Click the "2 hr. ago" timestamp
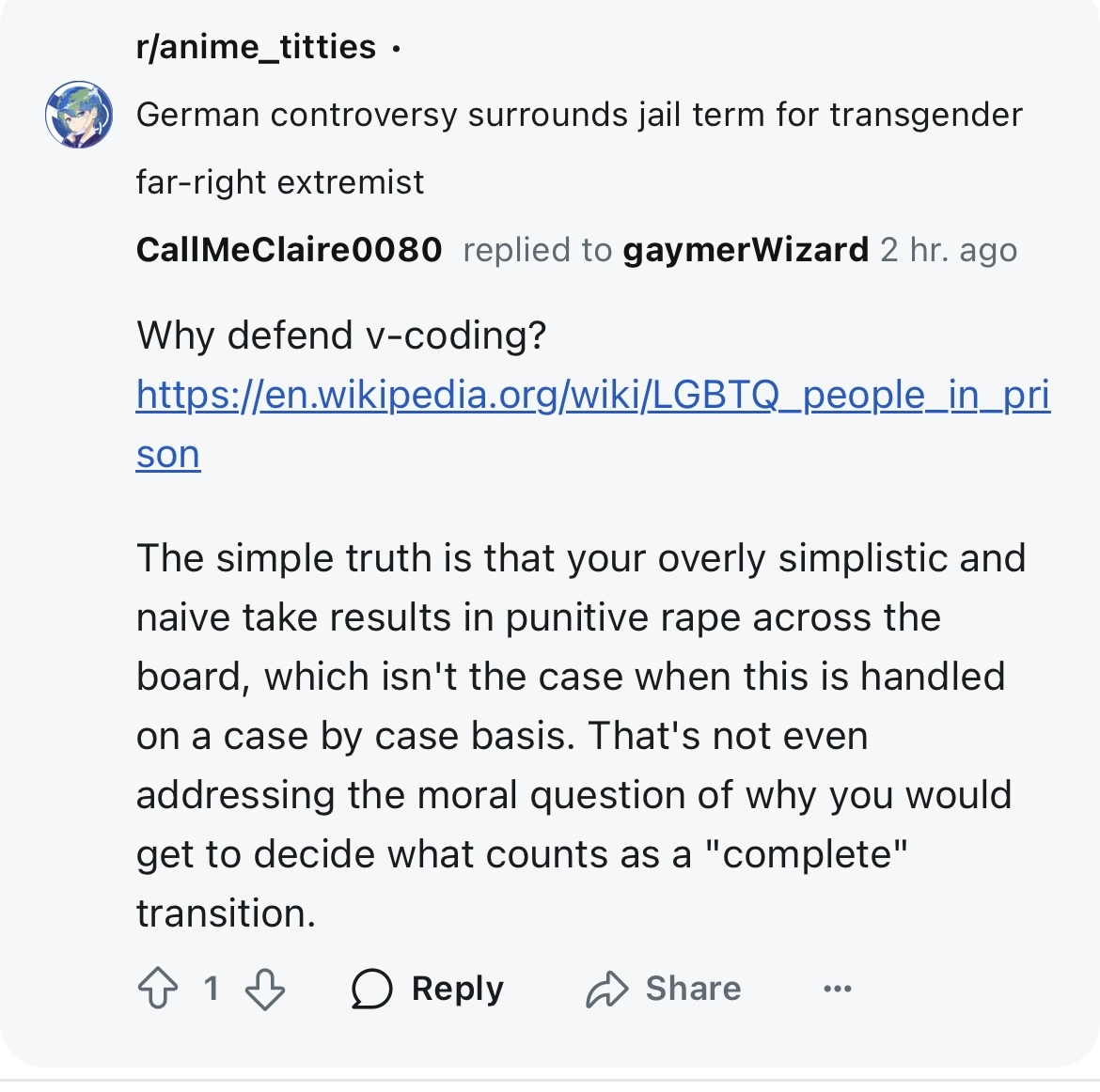The height and width of the screenshot is (1092, 1100). [949, 250]
